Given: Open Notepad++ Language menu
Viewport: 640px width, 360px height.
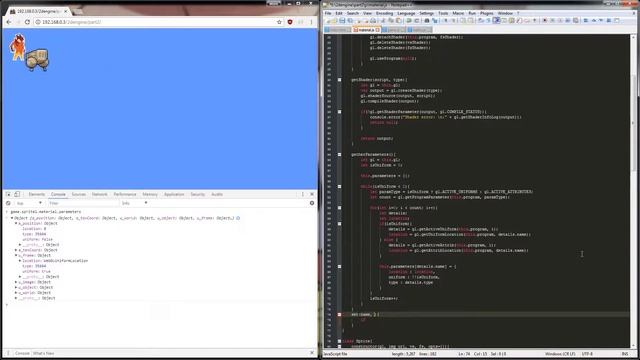Looking at the screenshot, I should 406,13.
